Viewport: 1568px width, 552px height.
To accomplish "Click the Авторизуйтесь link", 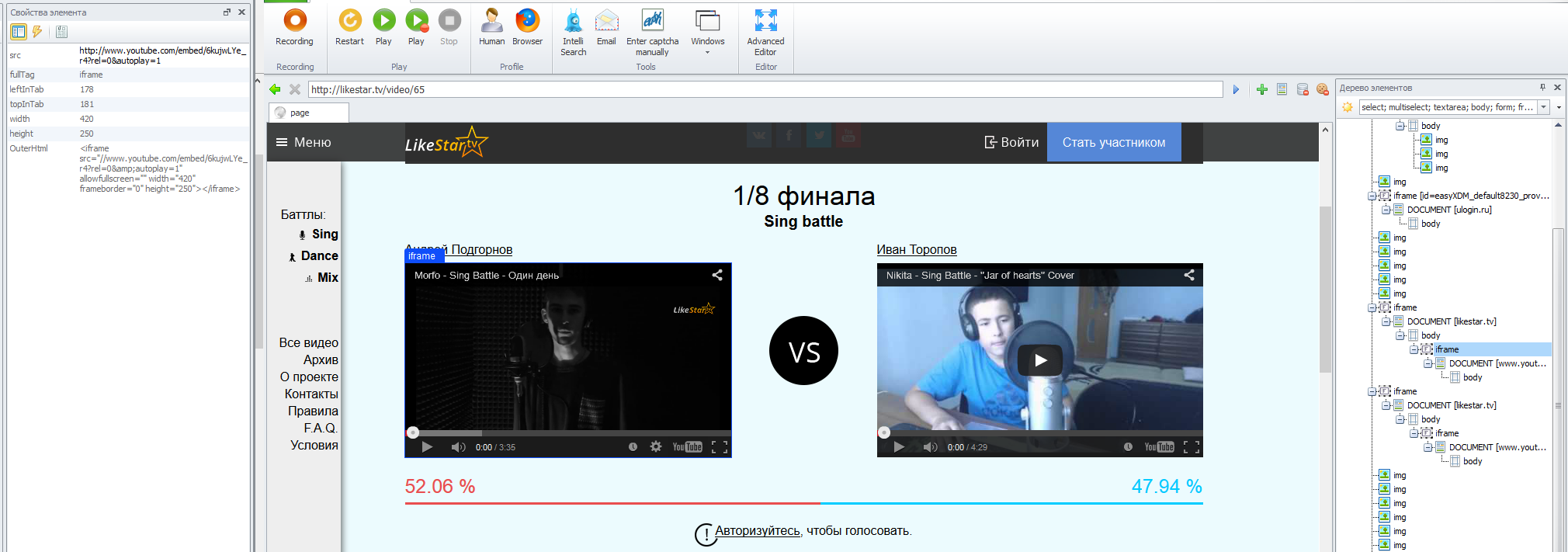I will tap(757, 531).
